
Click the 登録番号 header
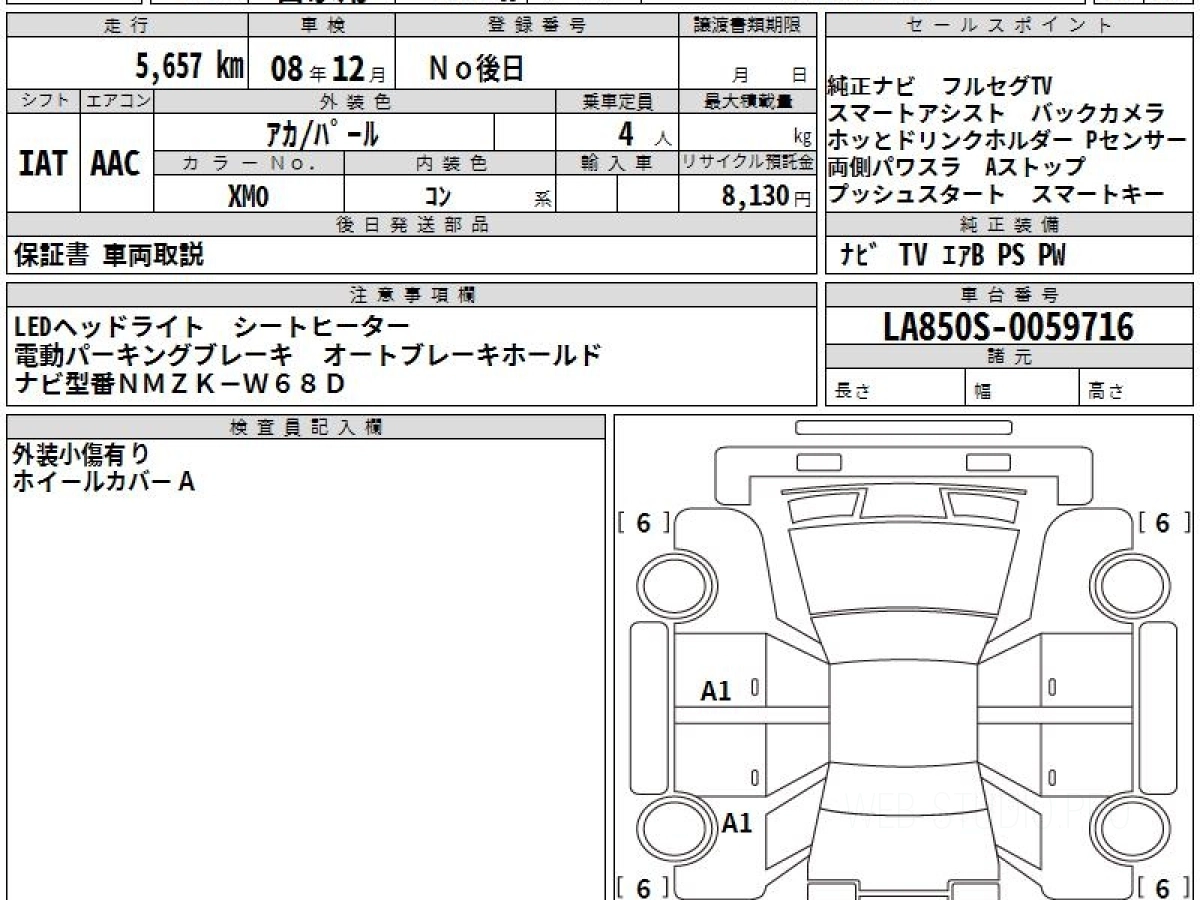pyautogui.click(x=536, y=26)
